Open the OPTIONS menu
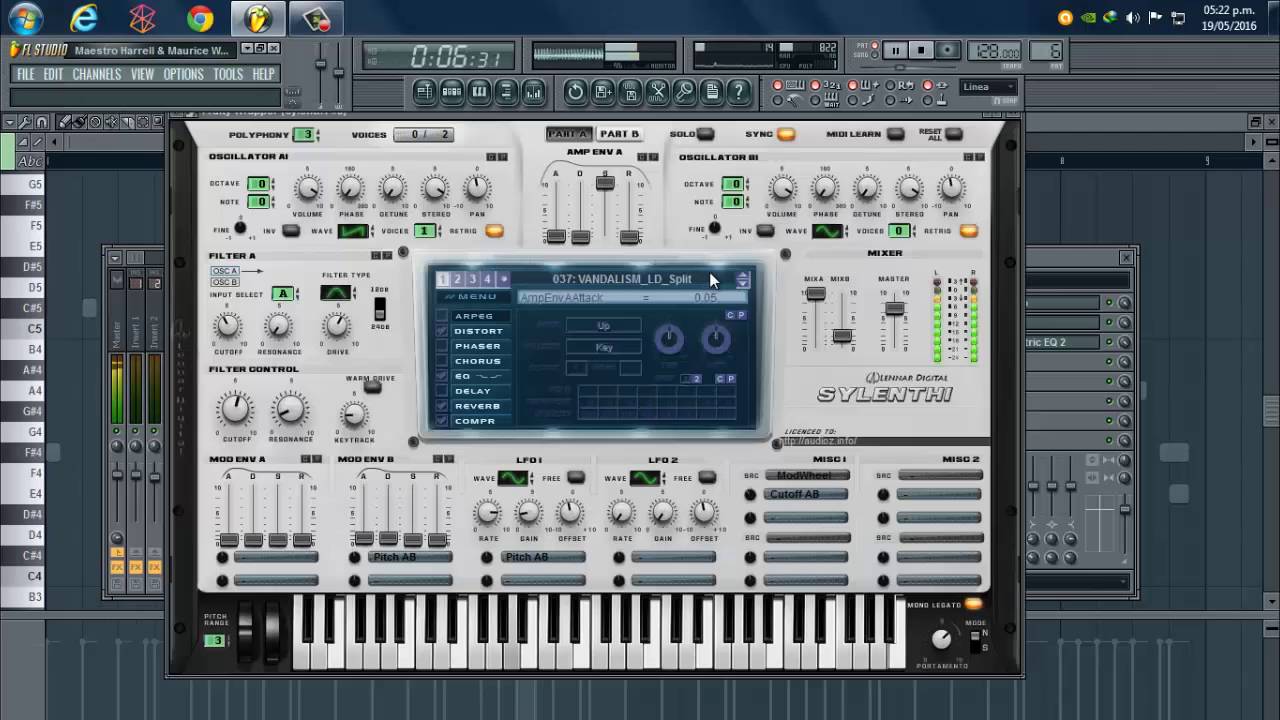Screen dimensions: 1280x720 (x=184, y=74)
